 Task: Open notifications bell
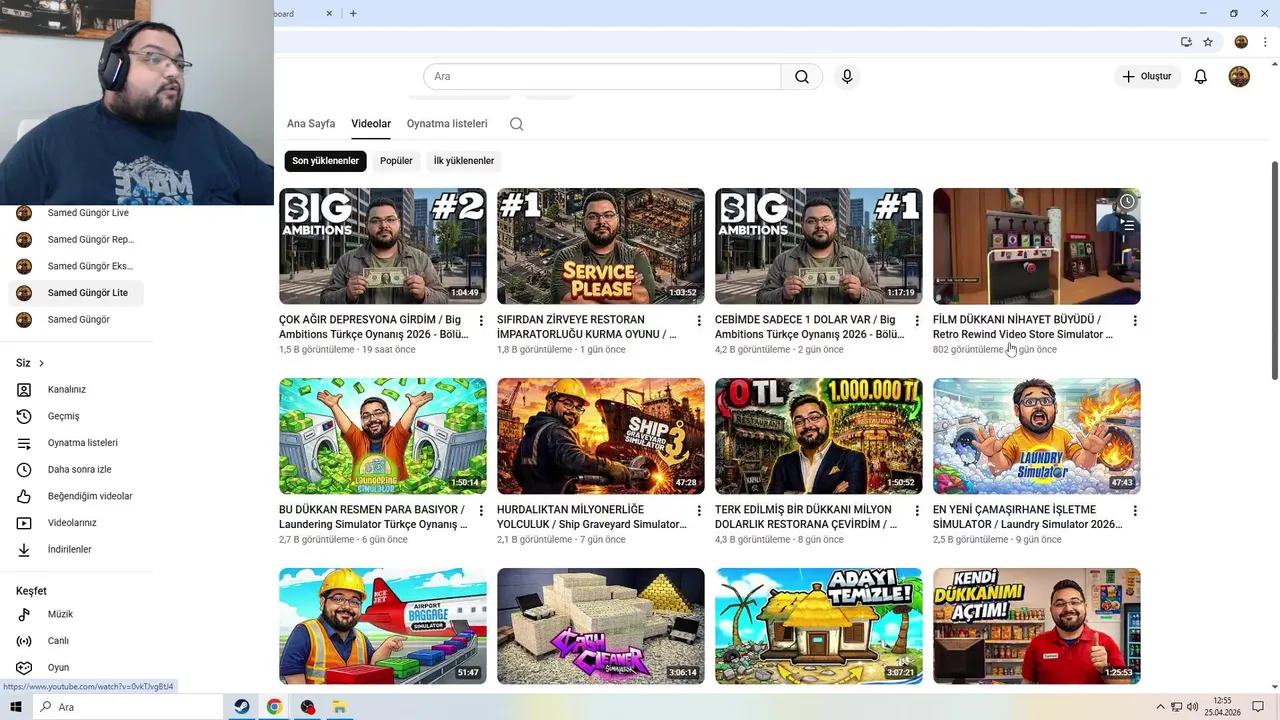coord(1201,77)
